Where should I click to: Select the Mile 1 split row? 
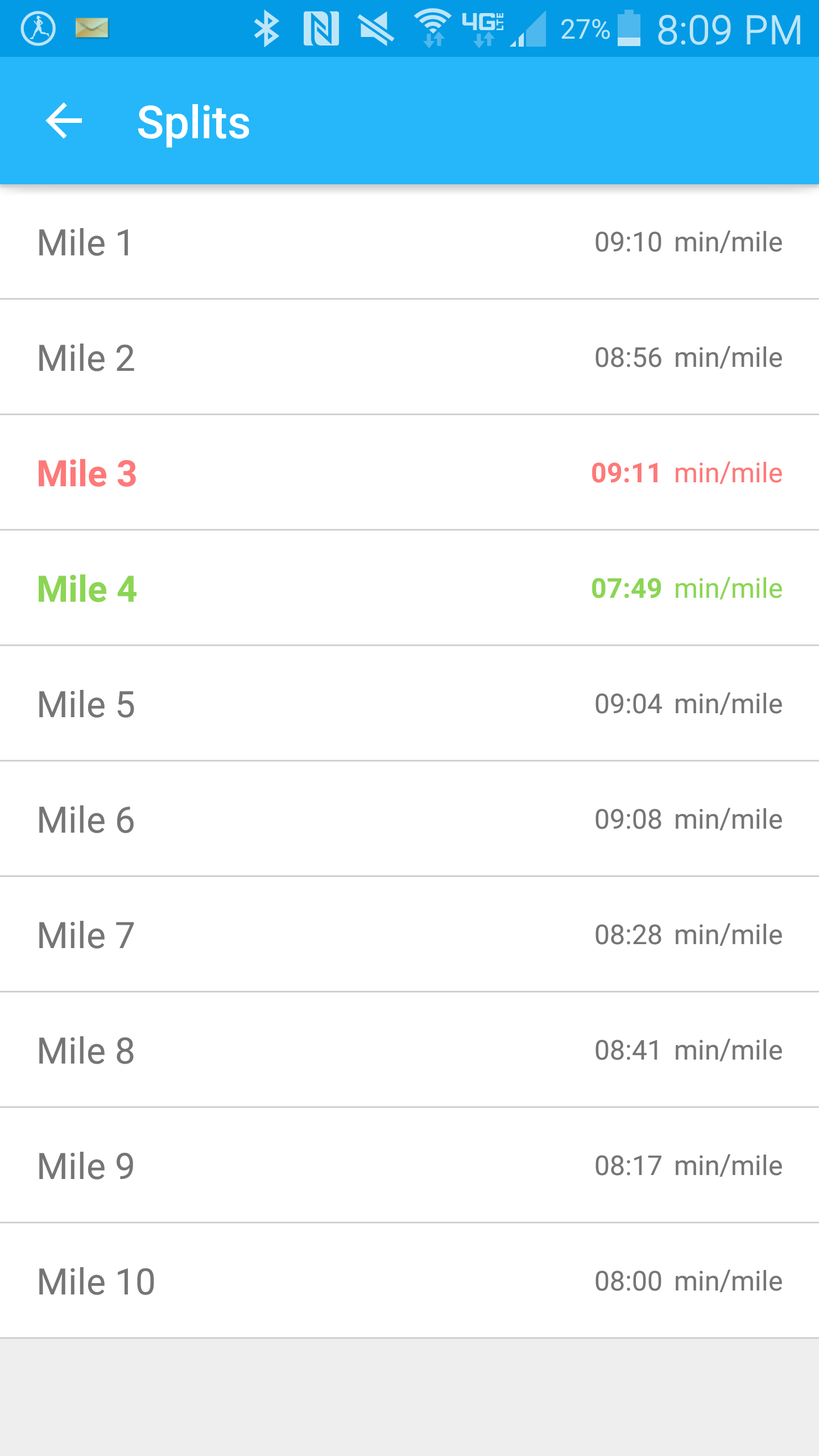pyautogui.click(x=409, y=242)
